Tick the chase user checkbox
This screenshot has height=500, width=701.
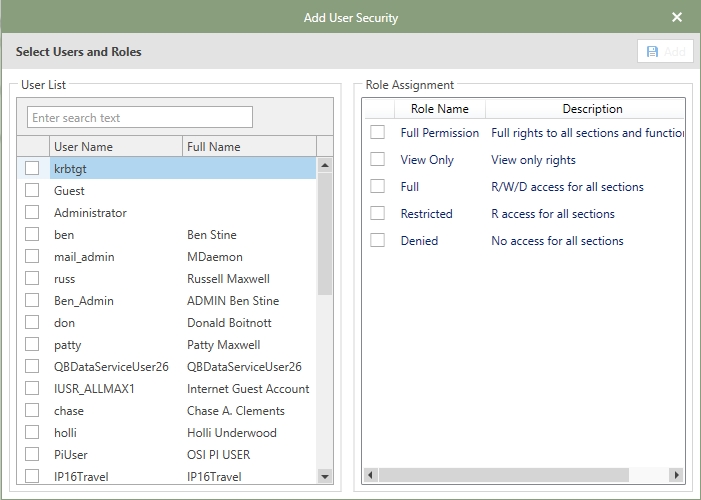(x=32, y=410)
